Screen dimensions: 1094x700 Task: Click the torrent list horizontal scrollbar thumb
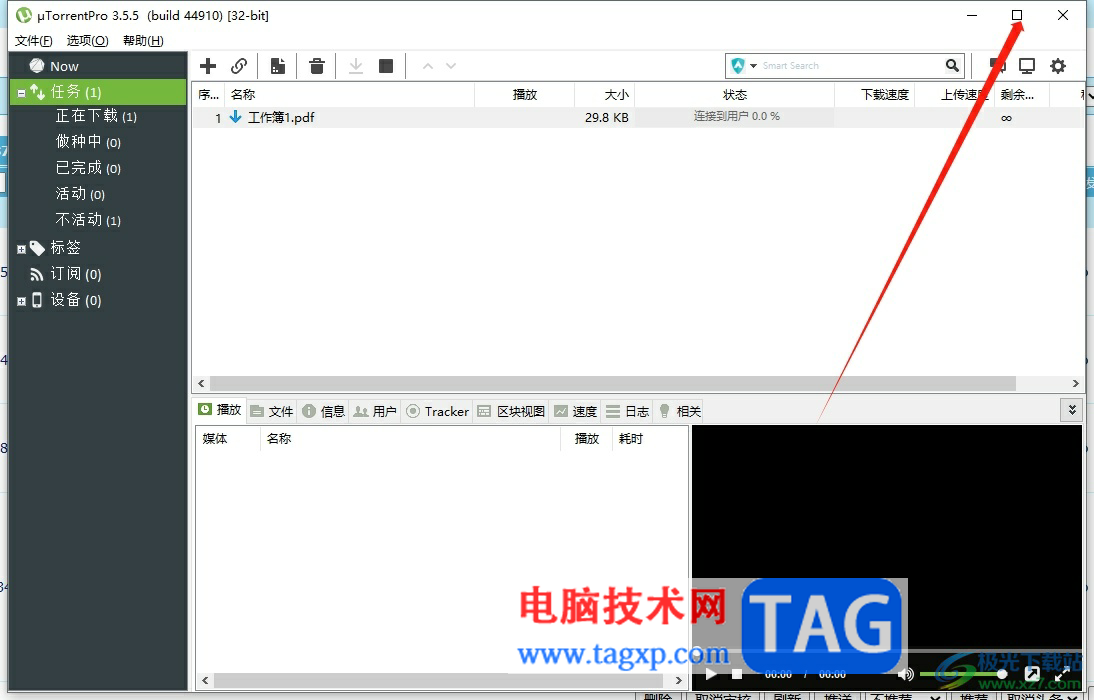pos(613,383)
